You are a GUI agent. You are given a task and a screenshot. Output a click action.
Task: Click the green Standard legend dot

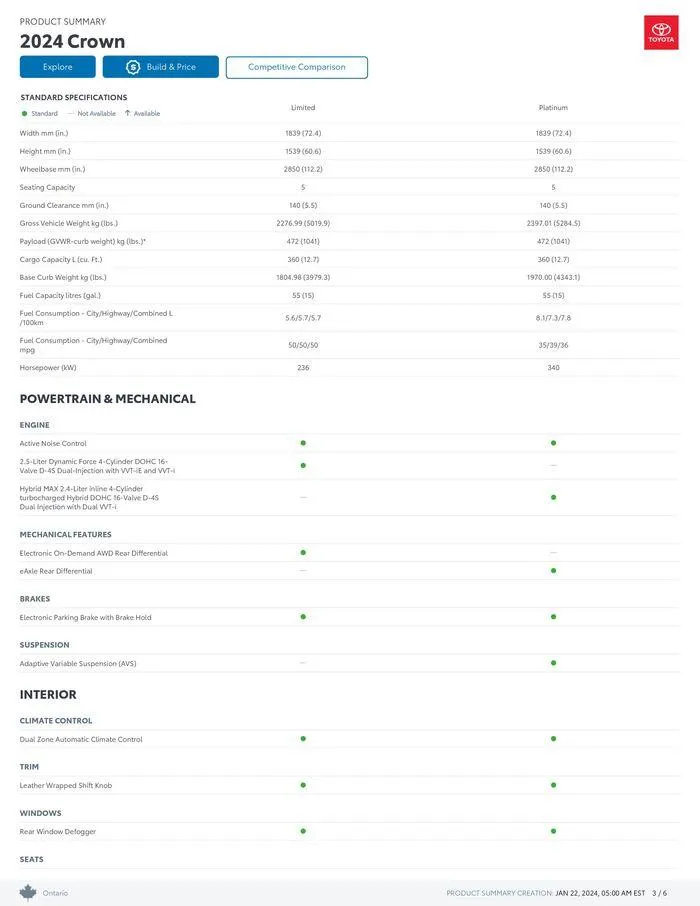click(24, 113)
